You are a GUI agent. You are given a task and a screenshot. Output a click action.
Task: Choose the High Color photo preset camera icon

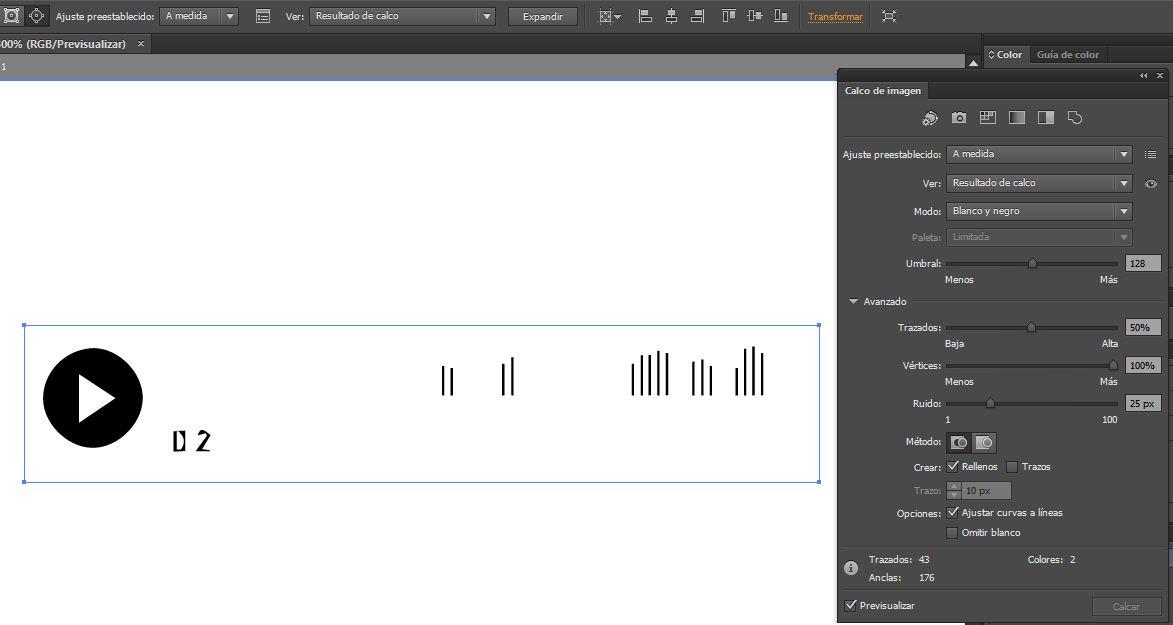[958, 118]
